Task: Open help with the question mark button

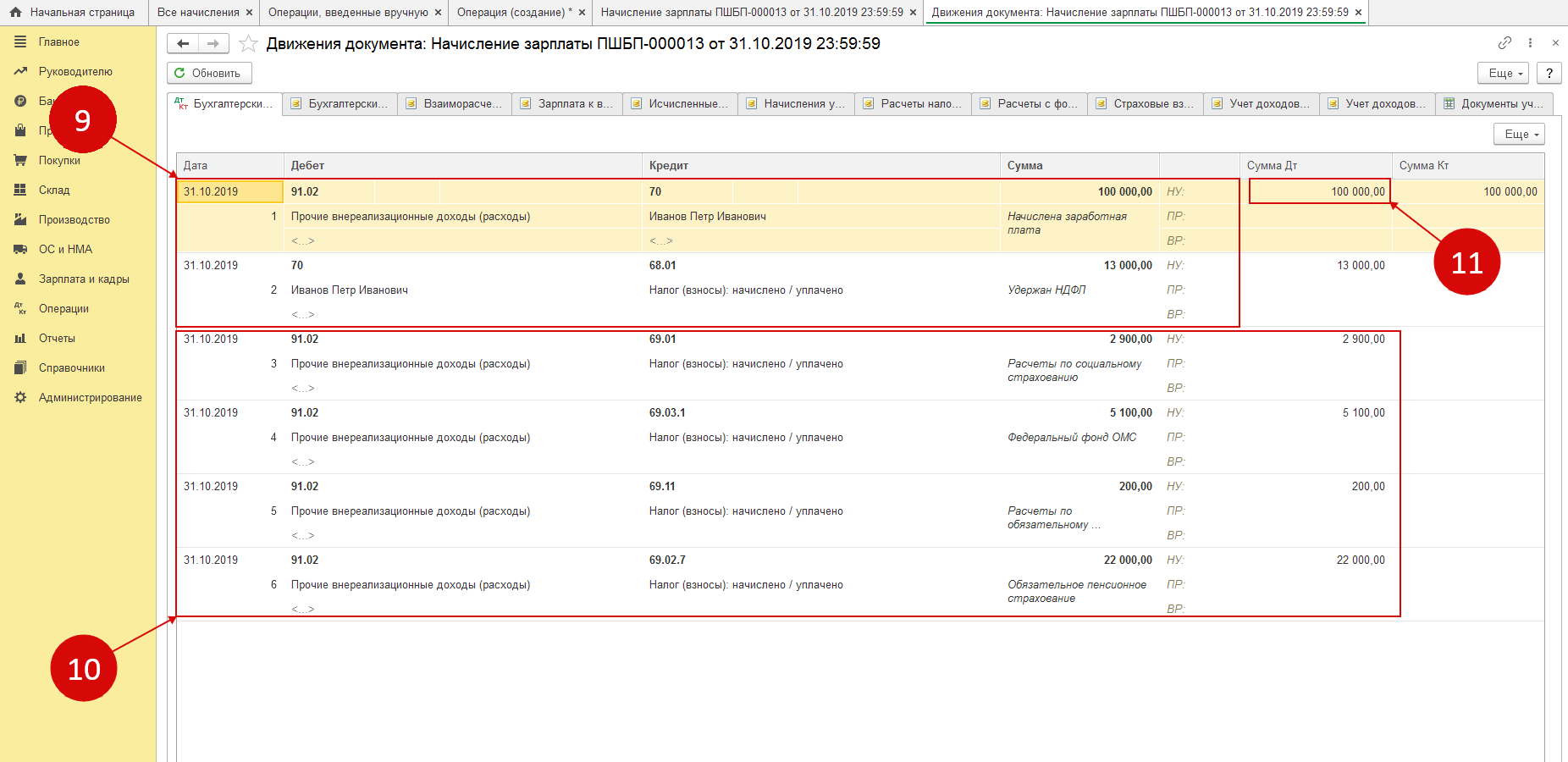Action: click(x=1549, y=73)
